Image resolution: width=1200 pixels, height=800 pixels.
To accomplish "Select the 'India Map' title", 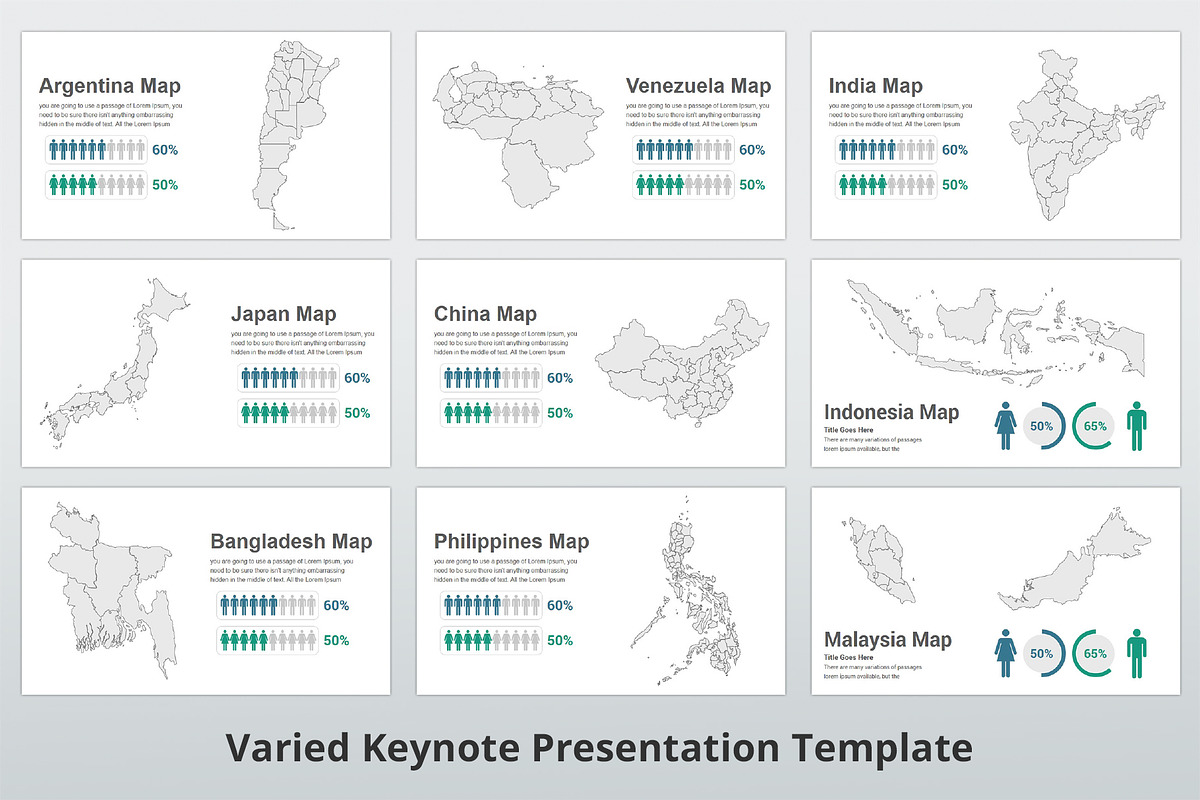I will 876,86.
